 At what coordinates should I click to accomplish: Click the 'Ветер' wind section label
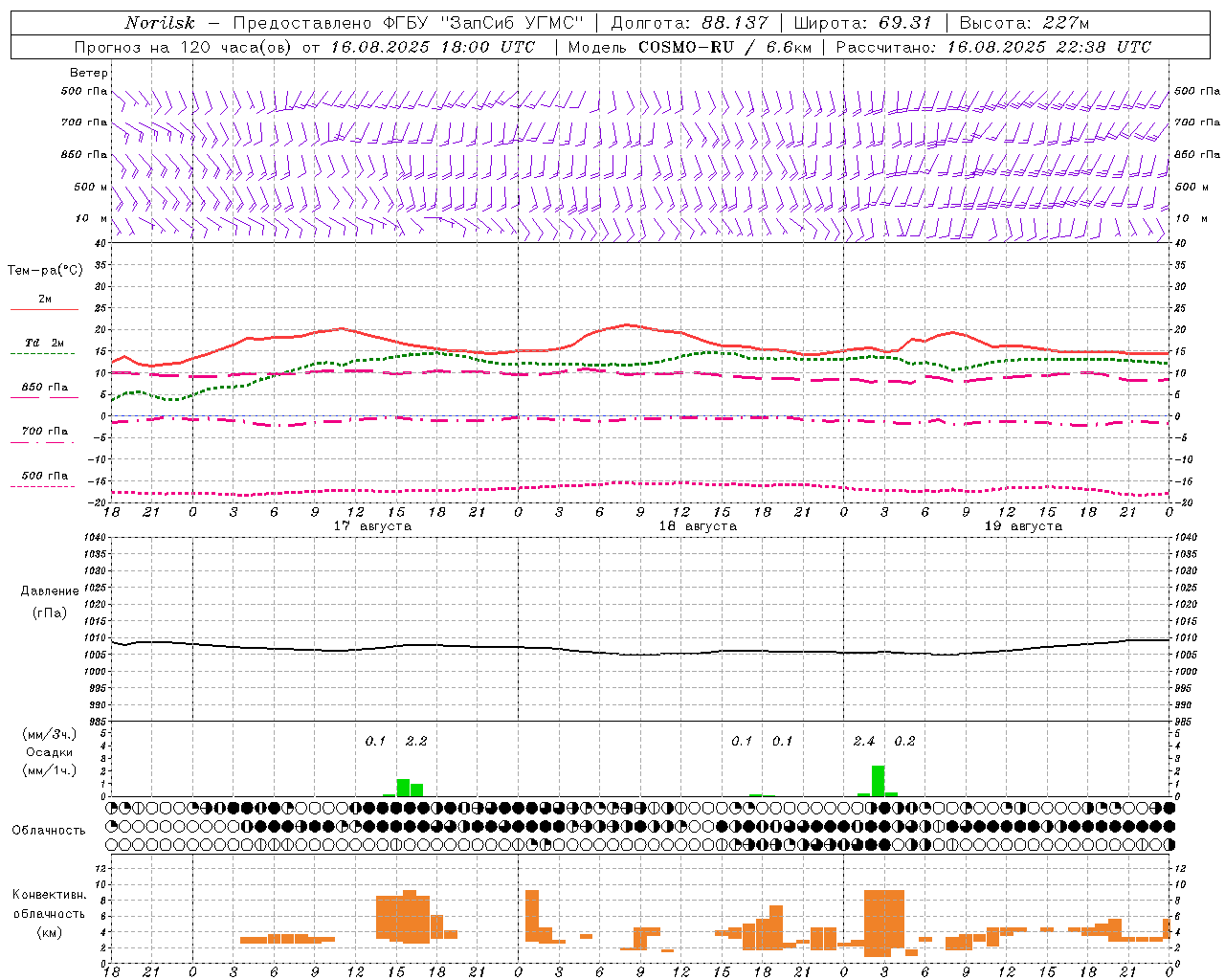pyautogui.click(x=89, y=73)
